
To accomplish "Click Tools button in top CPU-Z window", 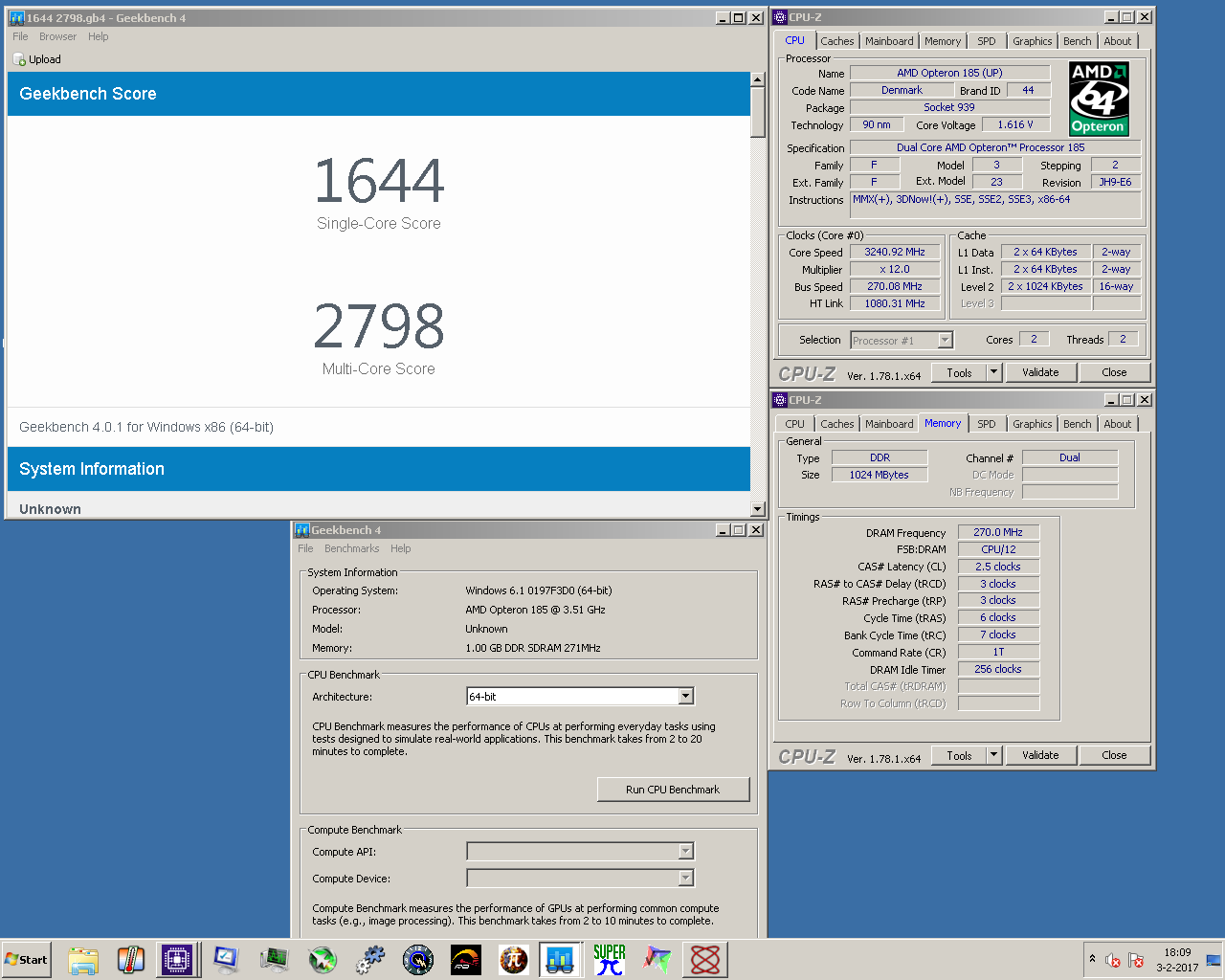I will pos(959,372).
